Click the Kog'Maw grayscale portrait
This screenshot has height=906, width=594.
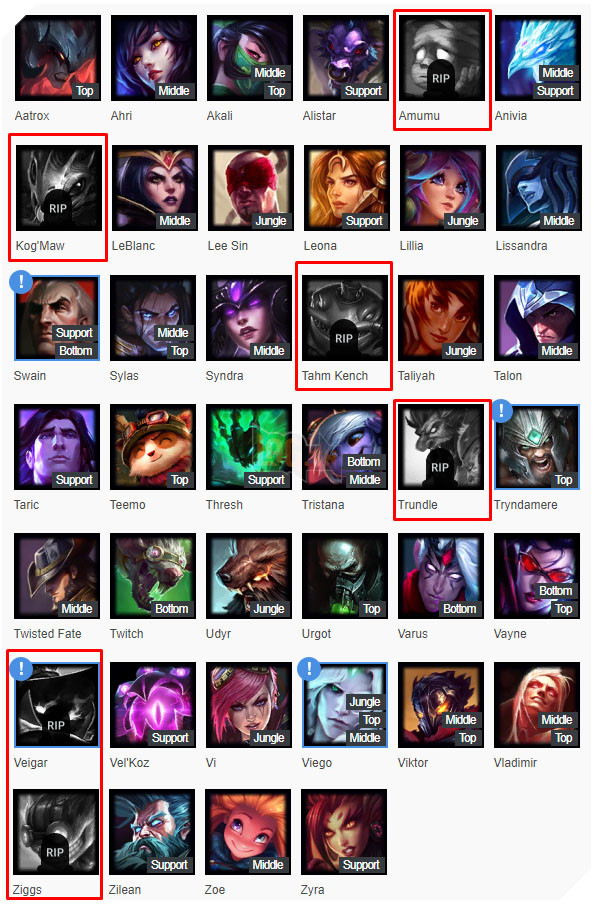click(58, 188)
